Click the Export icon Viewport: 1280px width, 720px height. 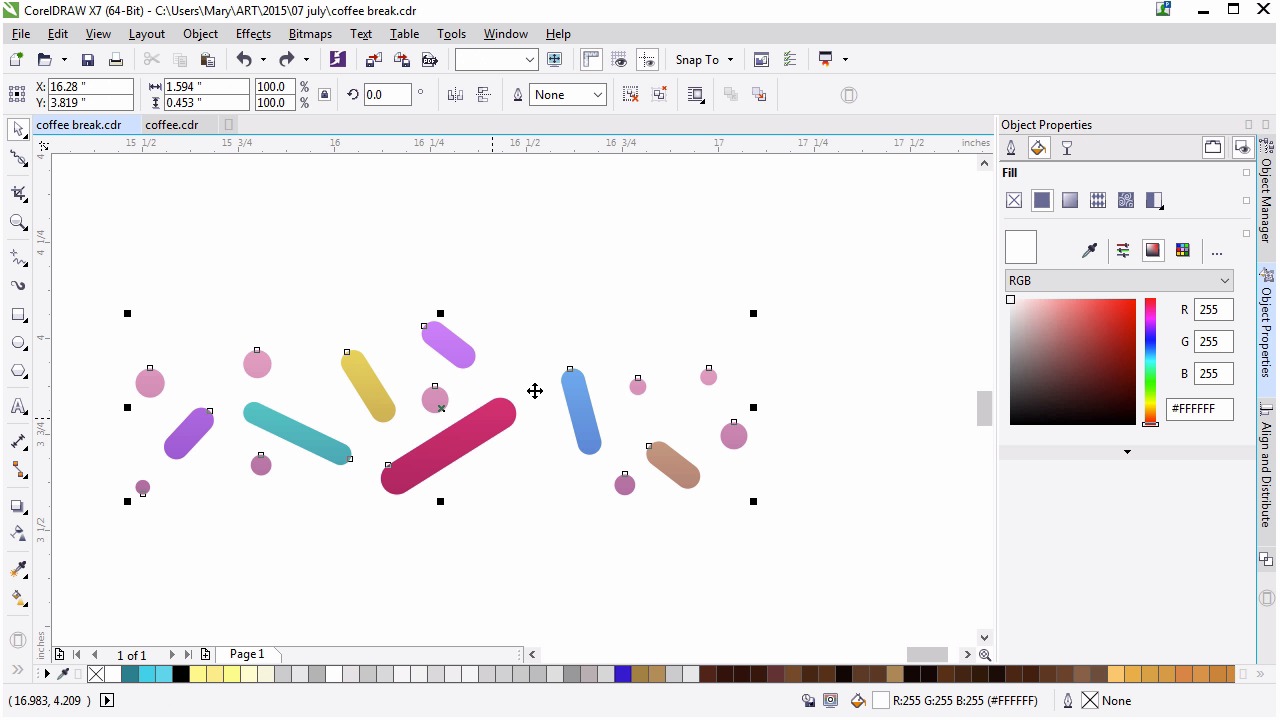[x=402, y=60]
